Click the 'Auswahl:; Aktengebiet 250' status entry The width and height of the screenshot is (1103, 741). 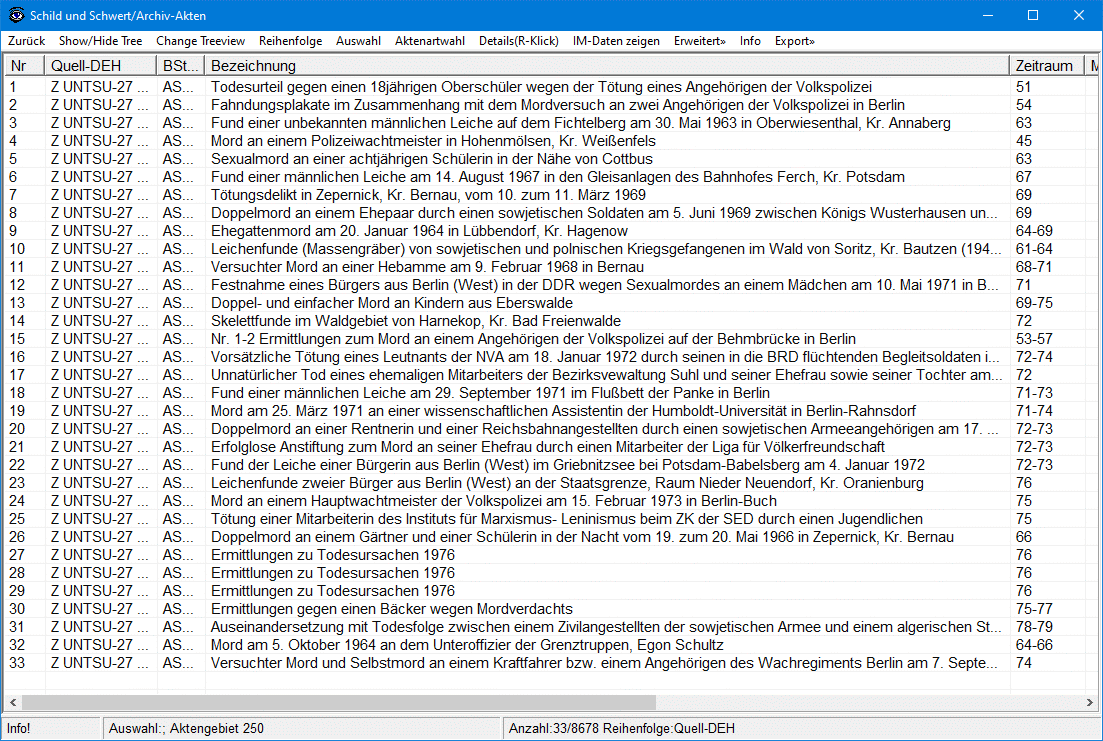pyautogui.click(x=301, y=728)
